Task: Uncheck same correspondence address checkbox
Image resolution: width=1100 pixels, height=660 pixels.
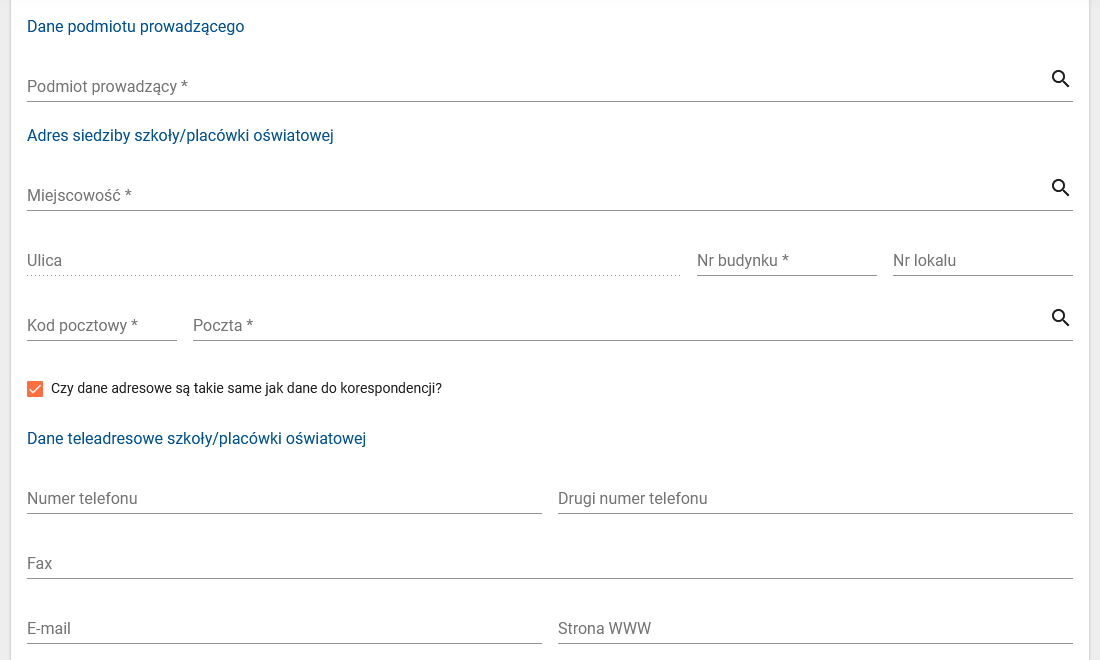Action: [x=35, y=389]
